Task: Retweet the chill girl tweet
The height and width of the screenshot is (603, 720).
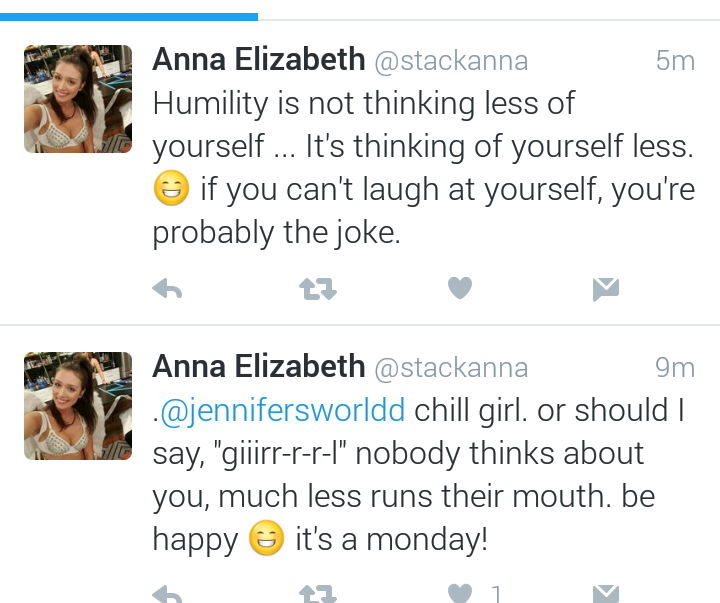Action: [x=318, y=594]
